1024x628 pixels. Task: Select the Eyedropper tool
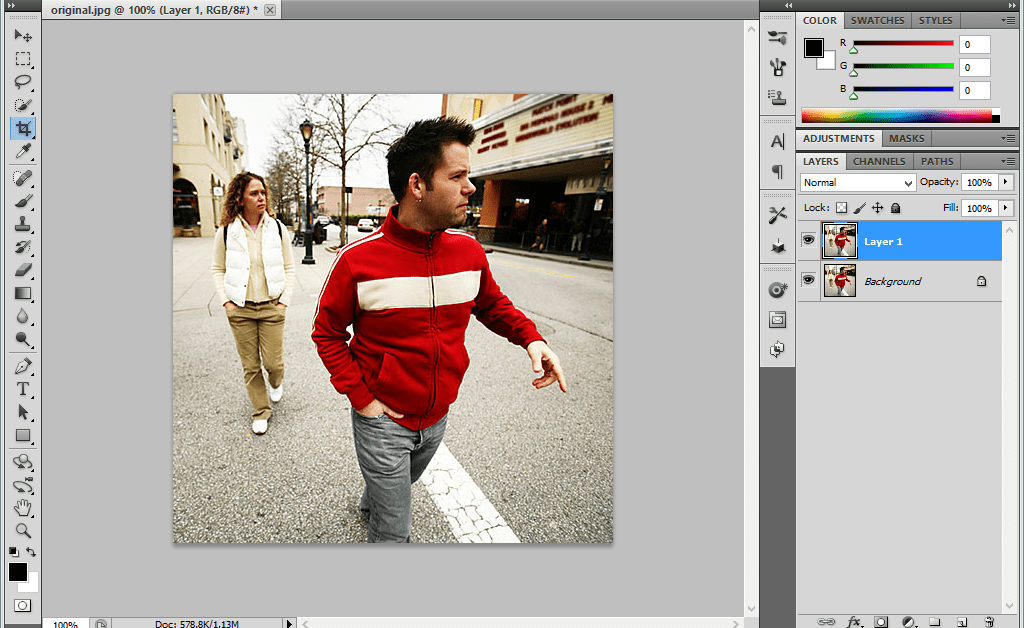click(x=23, y=151)
